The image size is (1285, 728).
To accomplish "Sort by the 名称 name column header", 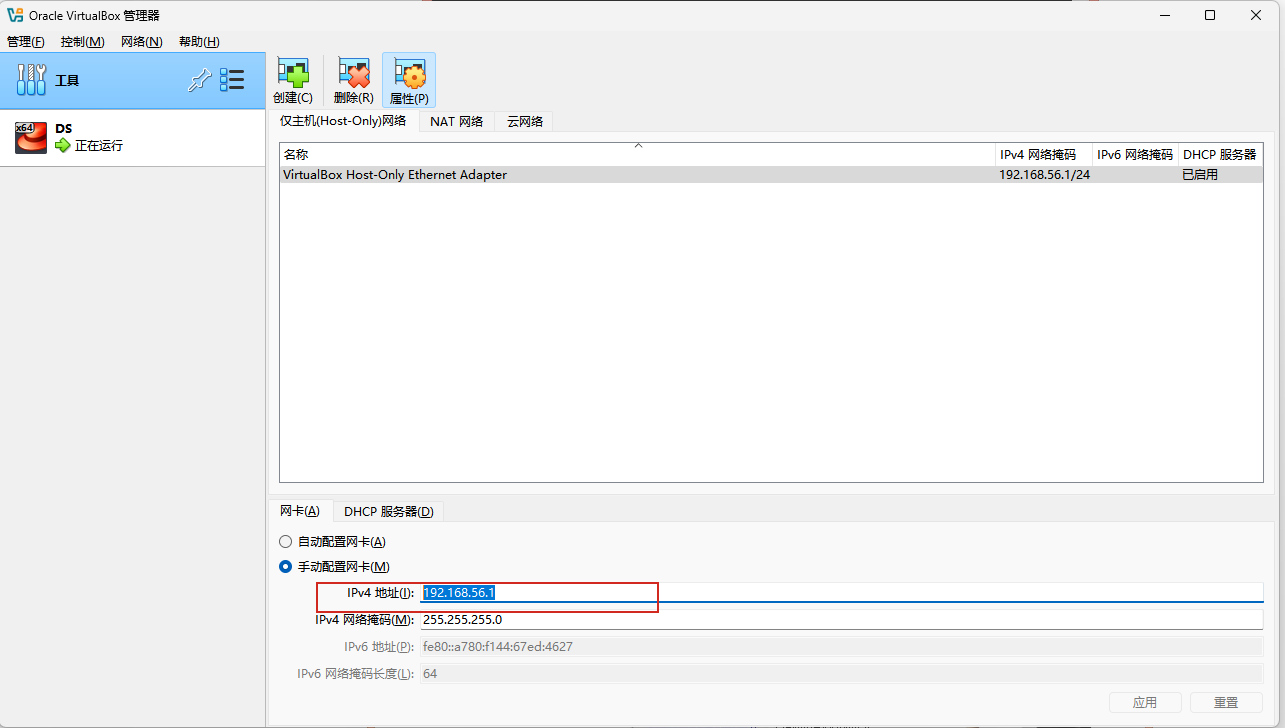I will point(638,155).
